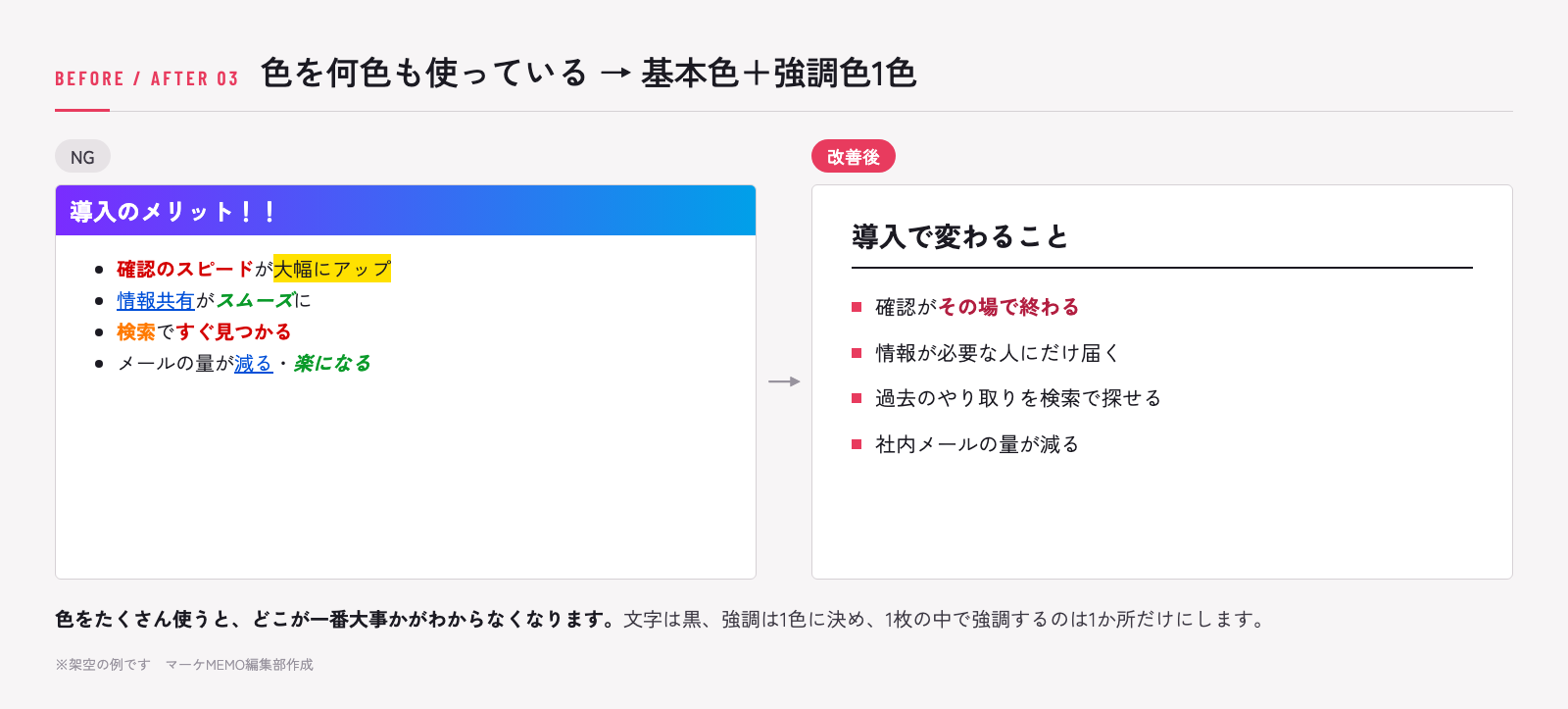
Task: Click the red '改善後' badge
Action: pos(854,156)
